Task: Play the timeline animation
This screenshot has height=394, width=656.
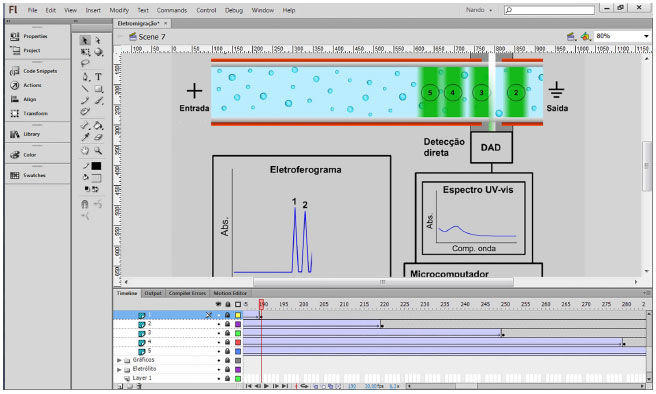Action: click(x=266, y=386)
